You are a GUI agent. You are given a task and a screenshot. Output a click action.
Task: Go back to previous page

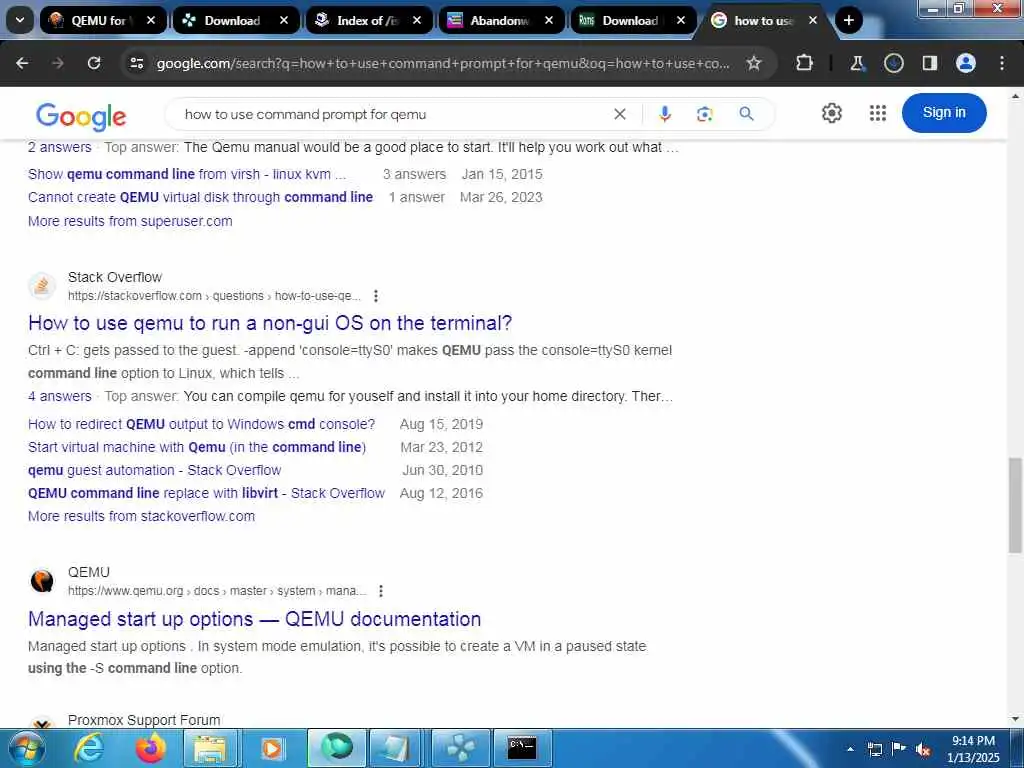tap(22, 63)
